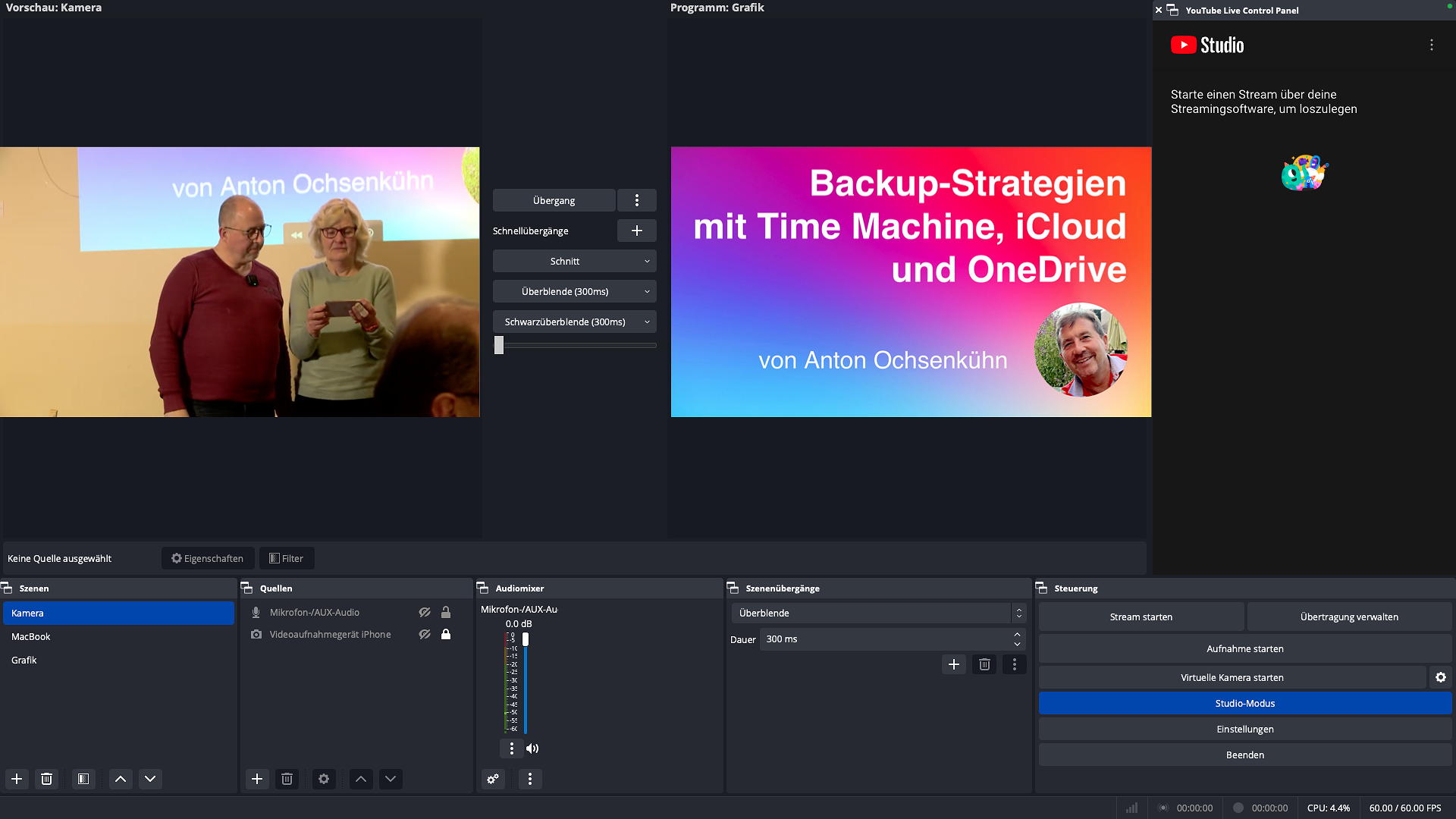Delete selected scene with trash icon
Viewport: 1456px width, 819px height.
46,779
